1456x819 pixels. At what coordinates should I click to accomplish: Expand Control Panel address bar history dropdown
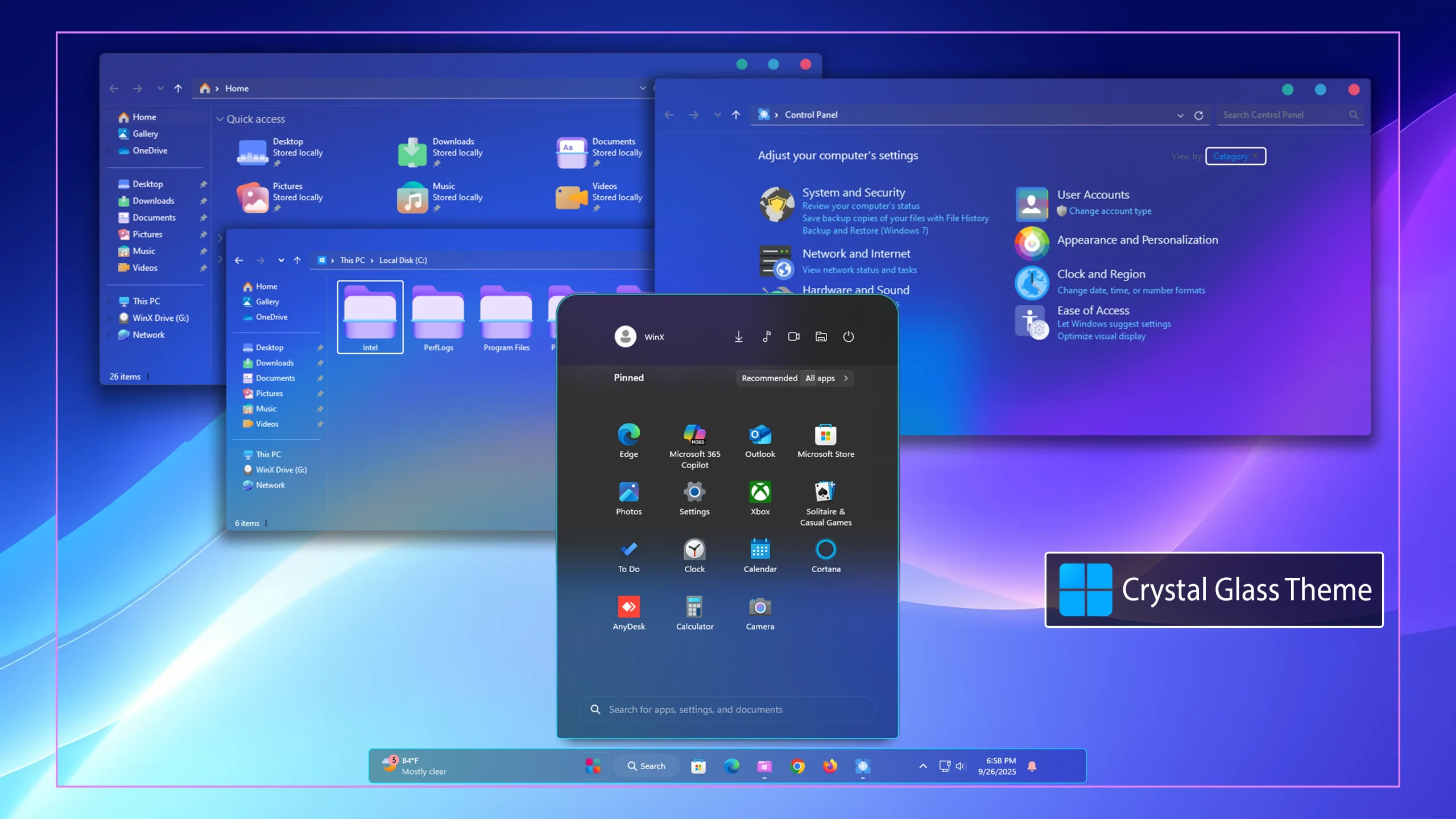1180,115
